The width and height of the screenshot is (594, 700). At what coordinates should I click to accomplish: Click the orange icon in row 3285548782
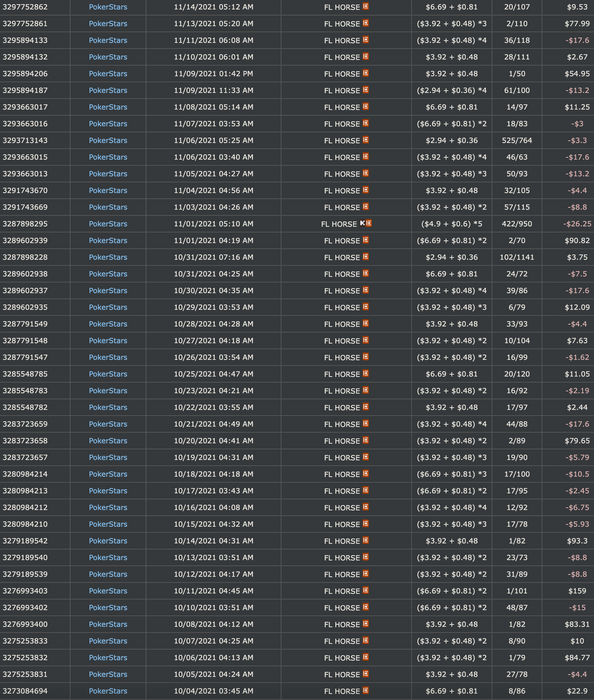[x=366, y=407]
